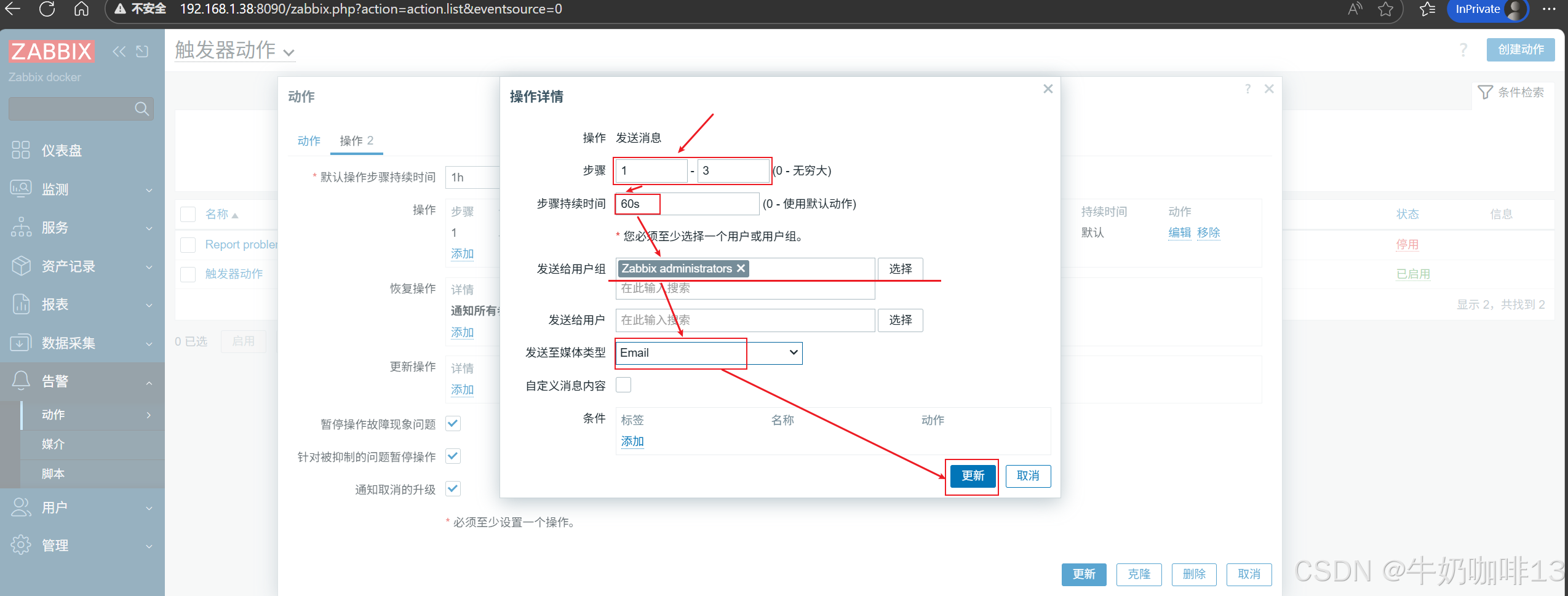Open favorites list icon in browser
Viewport: 1568px width, 596px height.
pos(1427,9)
